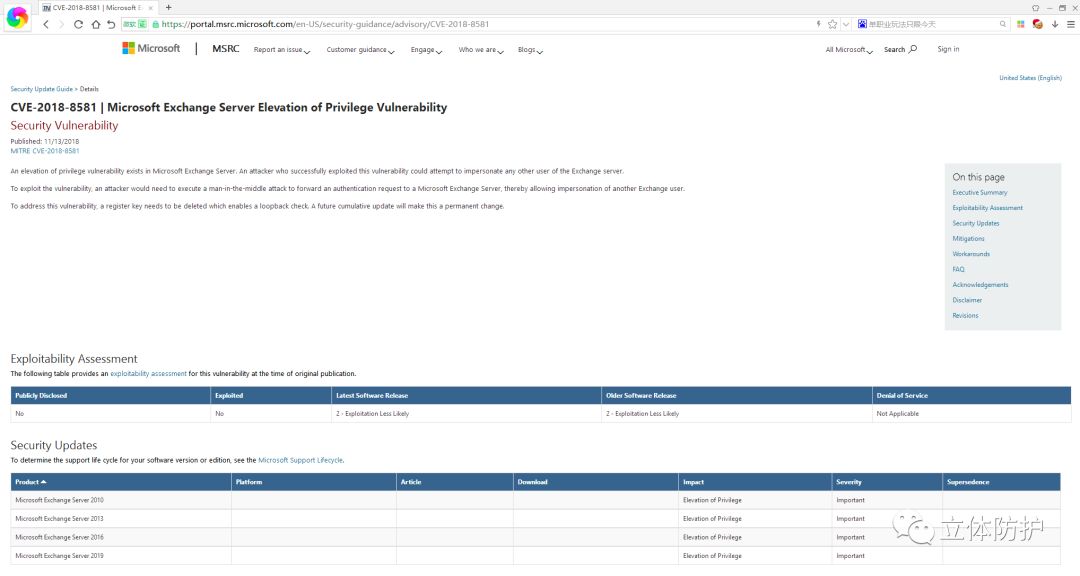Viewport: 1080px width, 576px height.
Task: Select the Microsoft Exchange Server 2010 row
Action: pos(535,500)
